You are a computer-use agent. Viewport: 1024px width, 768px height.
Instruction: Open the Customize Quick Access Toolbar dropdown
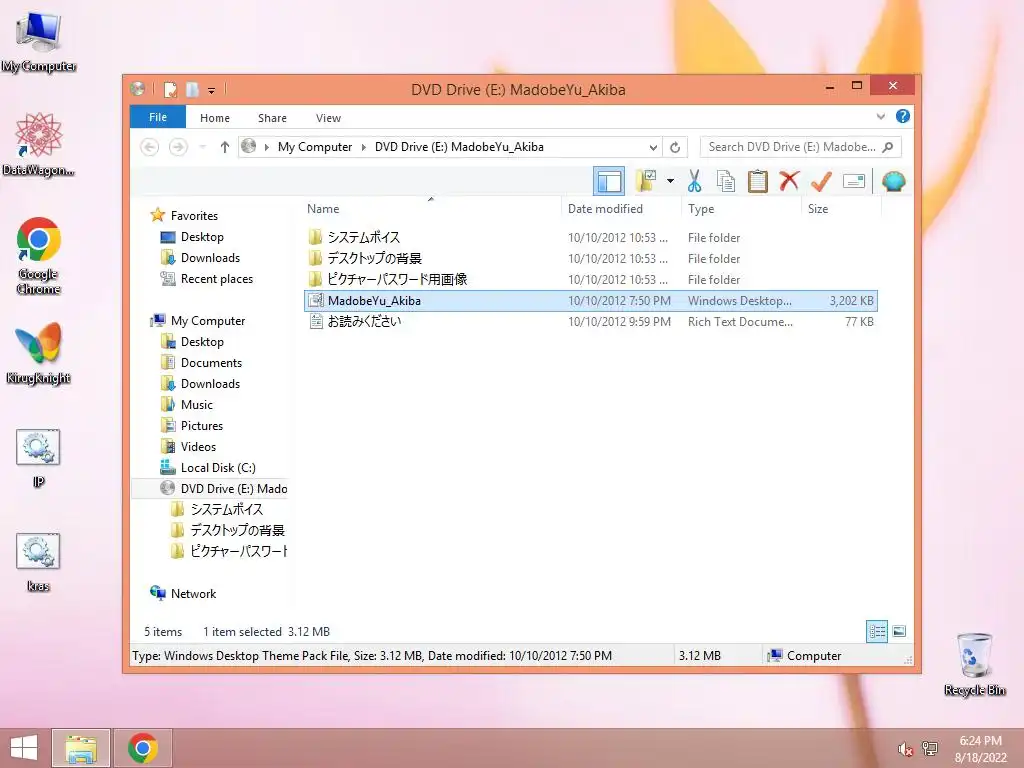[212, 90]
